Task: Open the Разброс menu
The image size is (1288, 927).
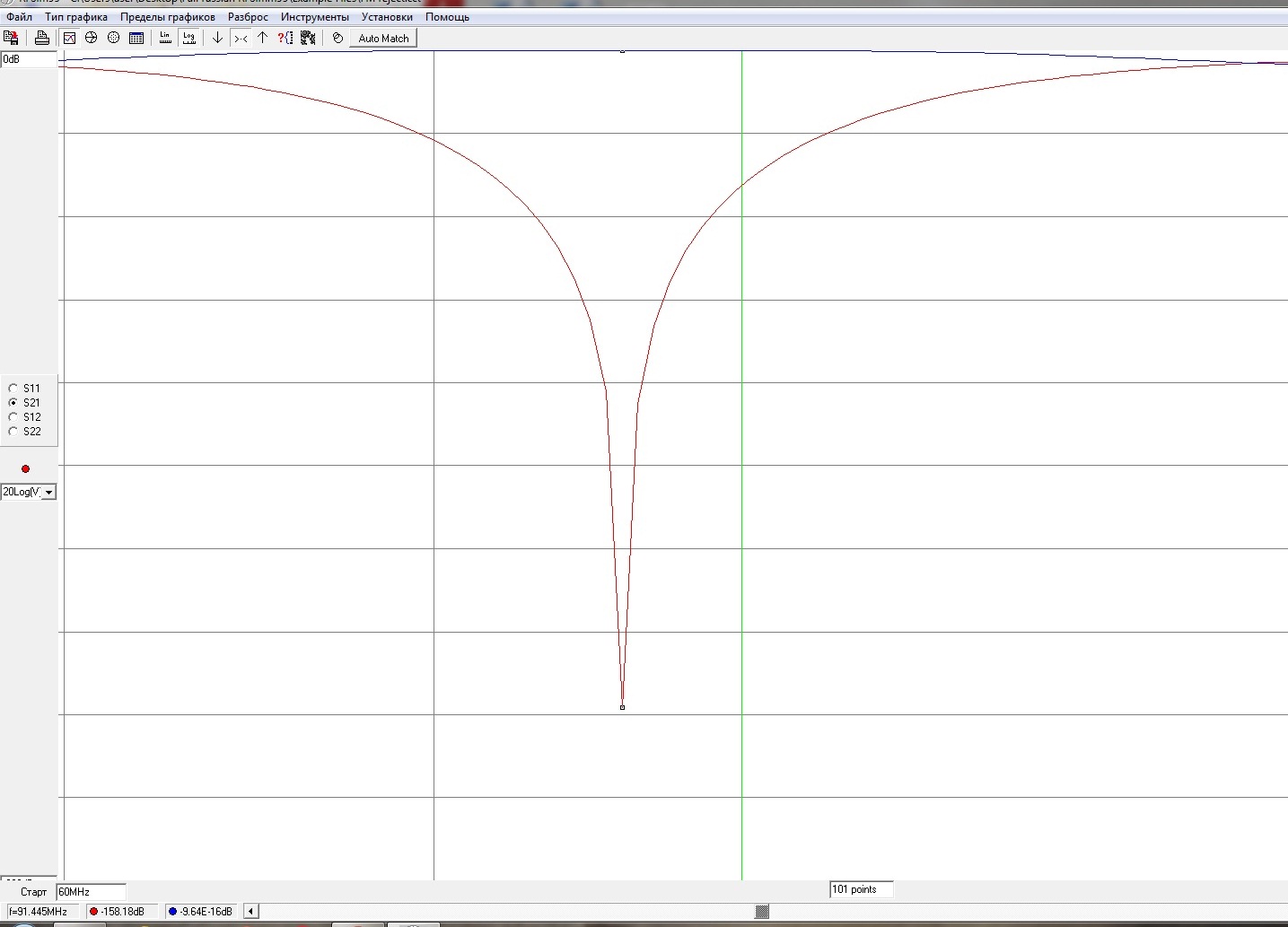Action: point(248,17)
